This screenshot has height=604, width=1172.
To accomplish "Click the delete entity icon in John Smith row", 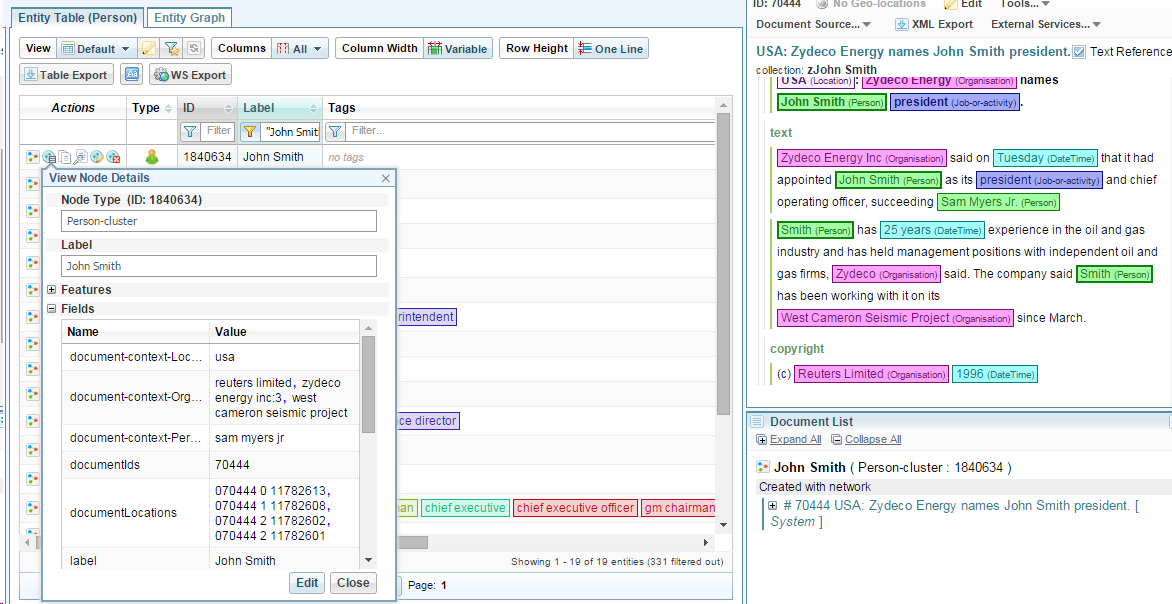I will point(114,157).
